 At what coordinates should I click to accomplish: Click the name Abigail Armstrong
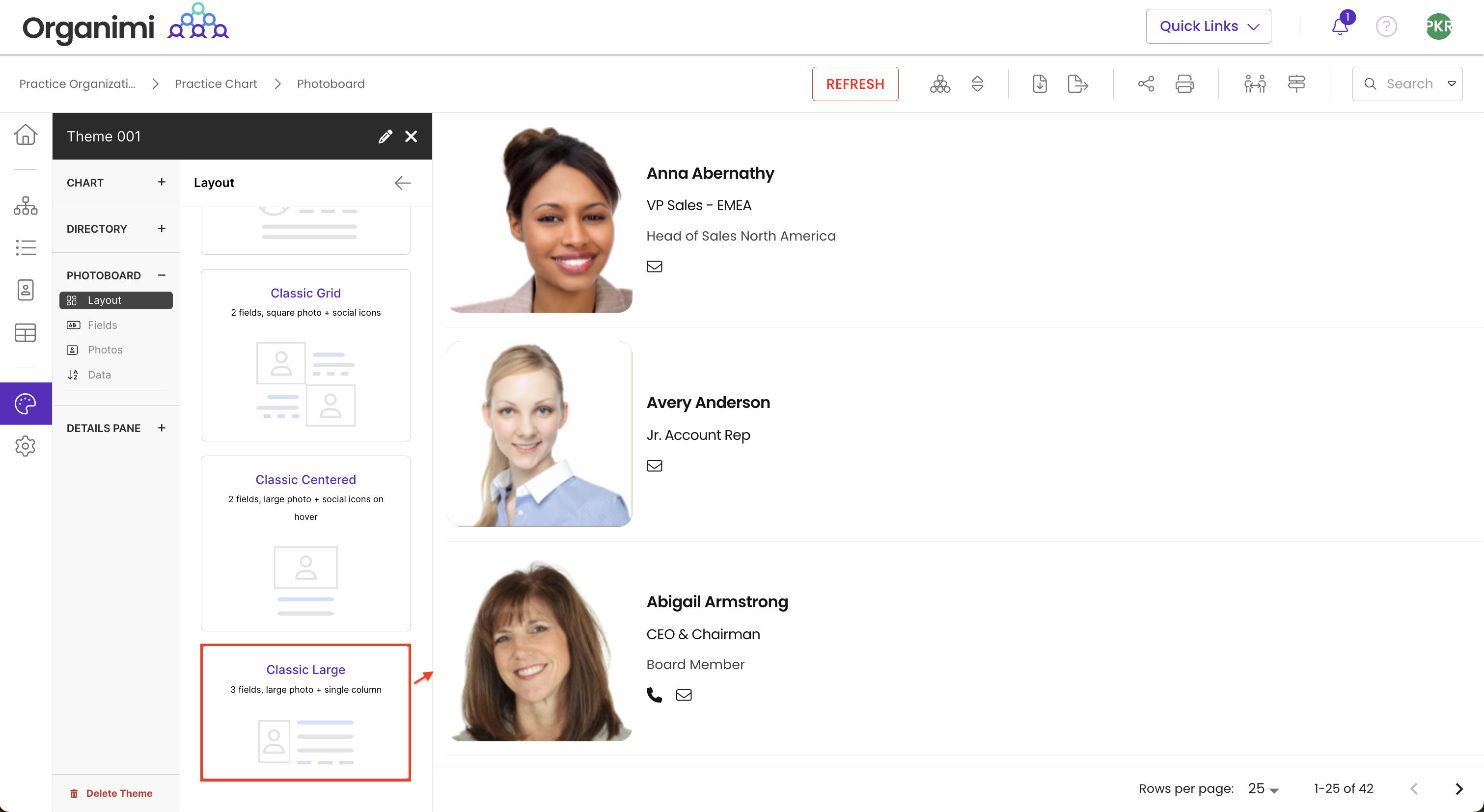(x=716, y=602)
